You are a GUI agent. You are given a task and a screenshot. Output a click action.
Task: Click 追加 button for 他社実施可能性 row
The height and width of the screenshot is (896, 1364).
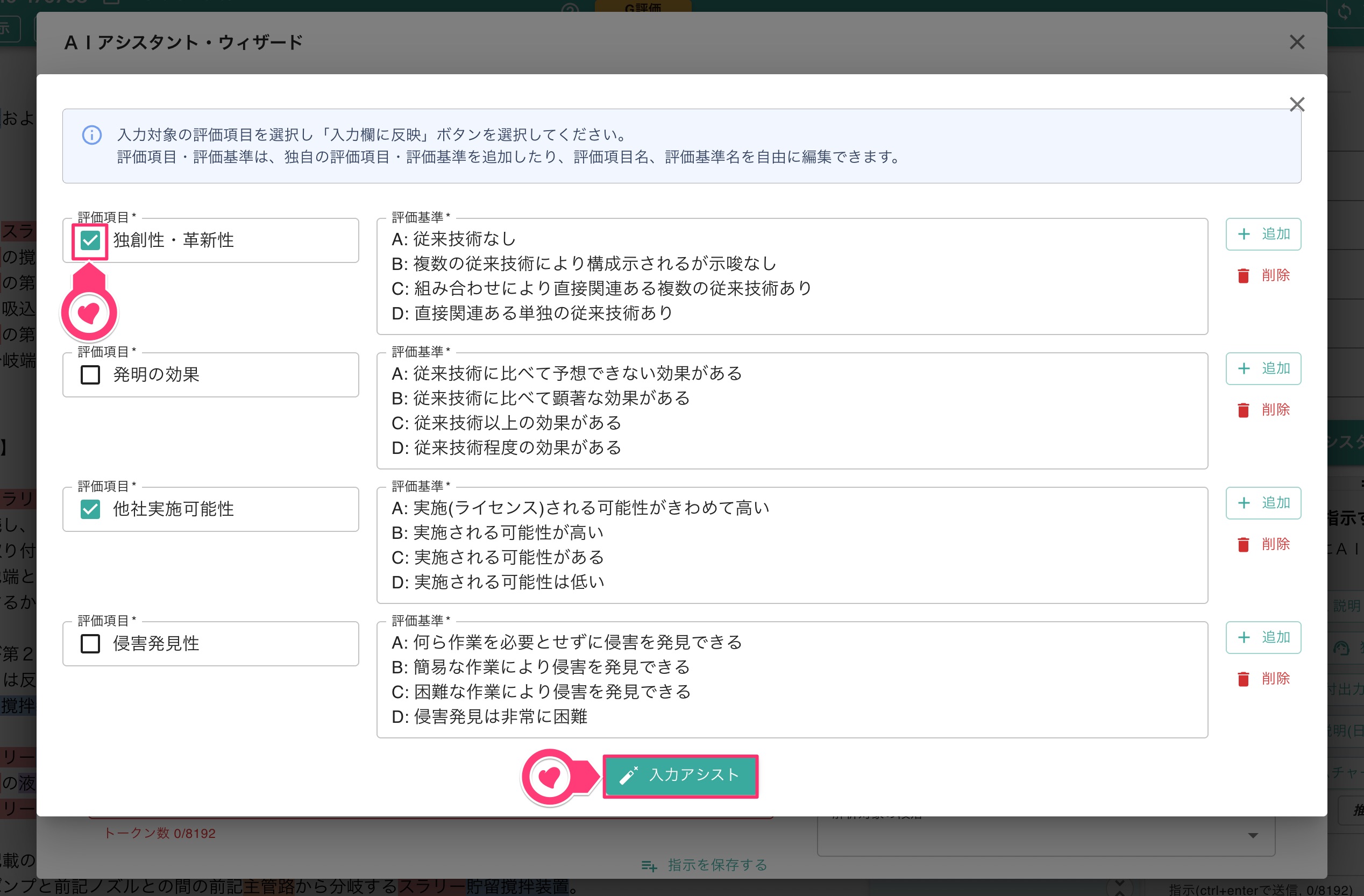pos(1263,503)
